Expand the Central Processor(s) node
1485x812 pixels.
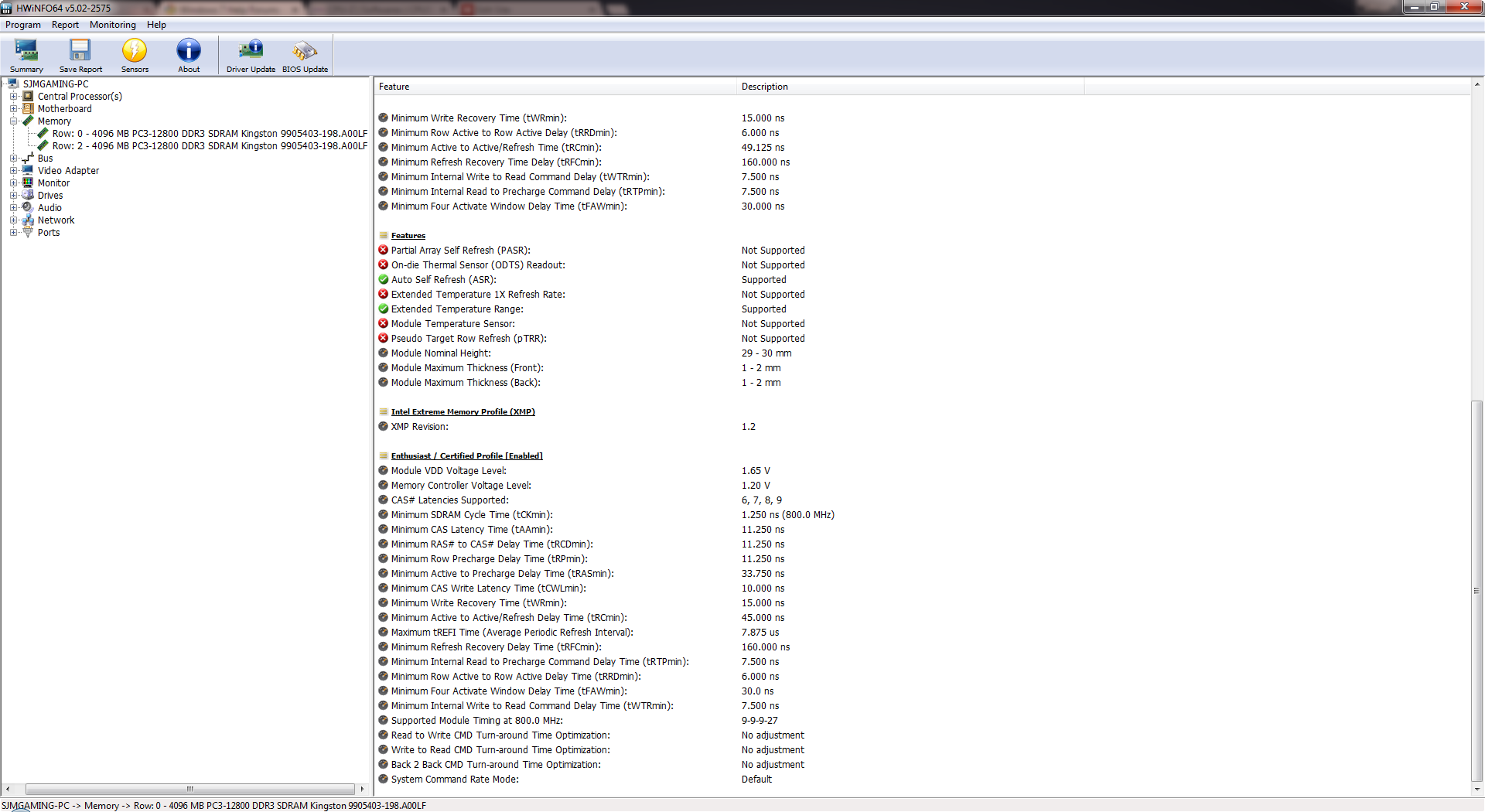coord(13,97)
